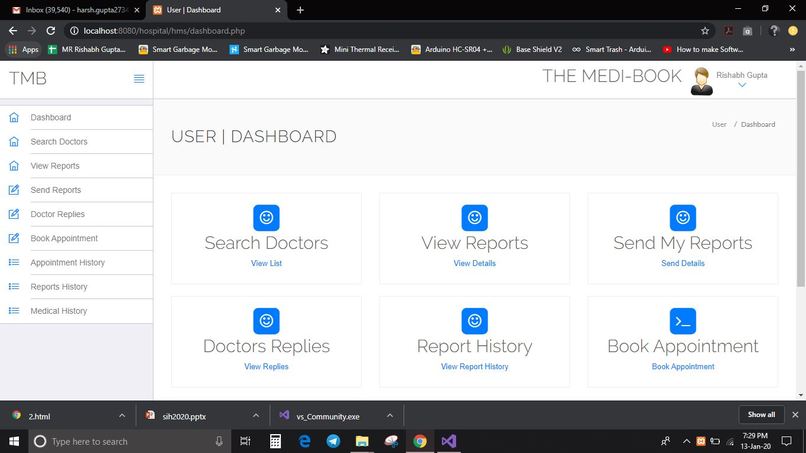Expand options for 2.html download
The height and width of the screenshot is (453, 806).
click(x=122, y=415)
